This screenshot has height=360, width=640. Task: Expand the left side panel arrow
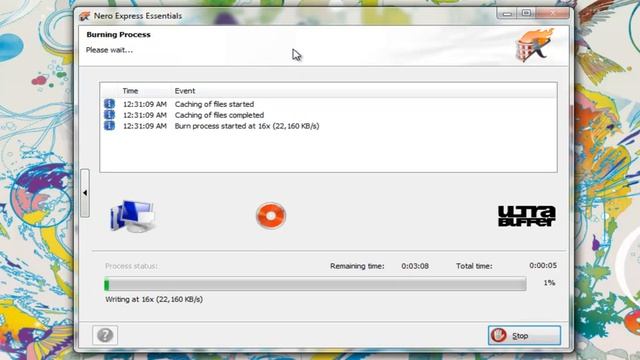85,193
